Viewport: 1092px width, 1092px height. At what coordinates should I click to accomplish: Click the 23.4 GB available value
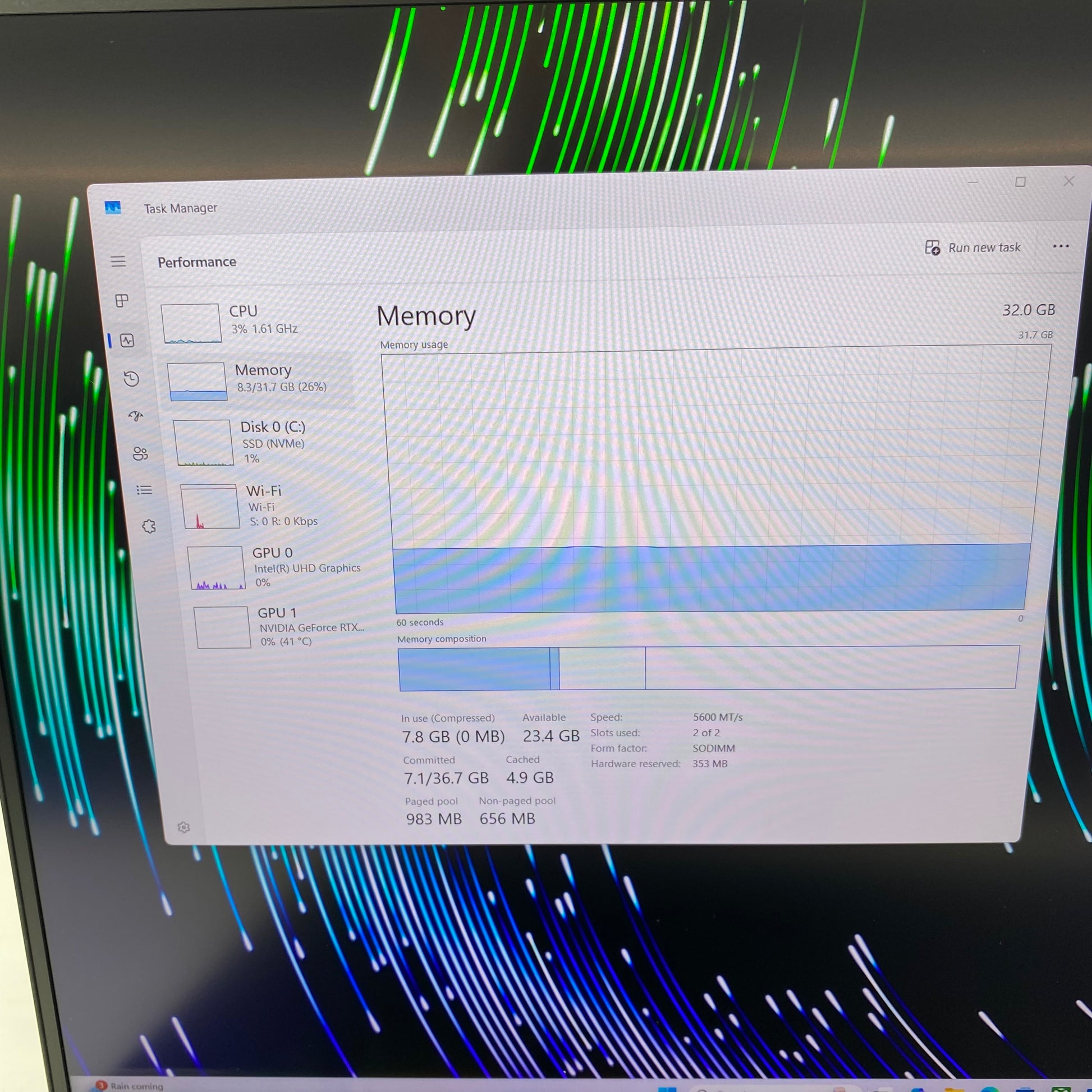pos(551,736)
